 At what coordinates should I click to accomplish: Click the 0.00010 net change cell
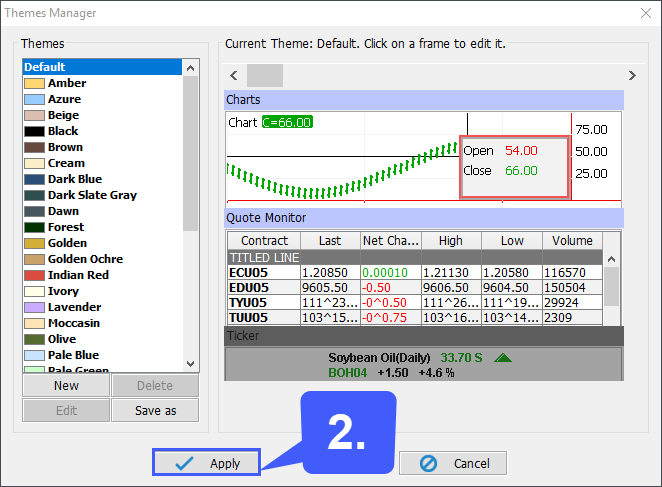pyautogui.click(x=391, y=273)
